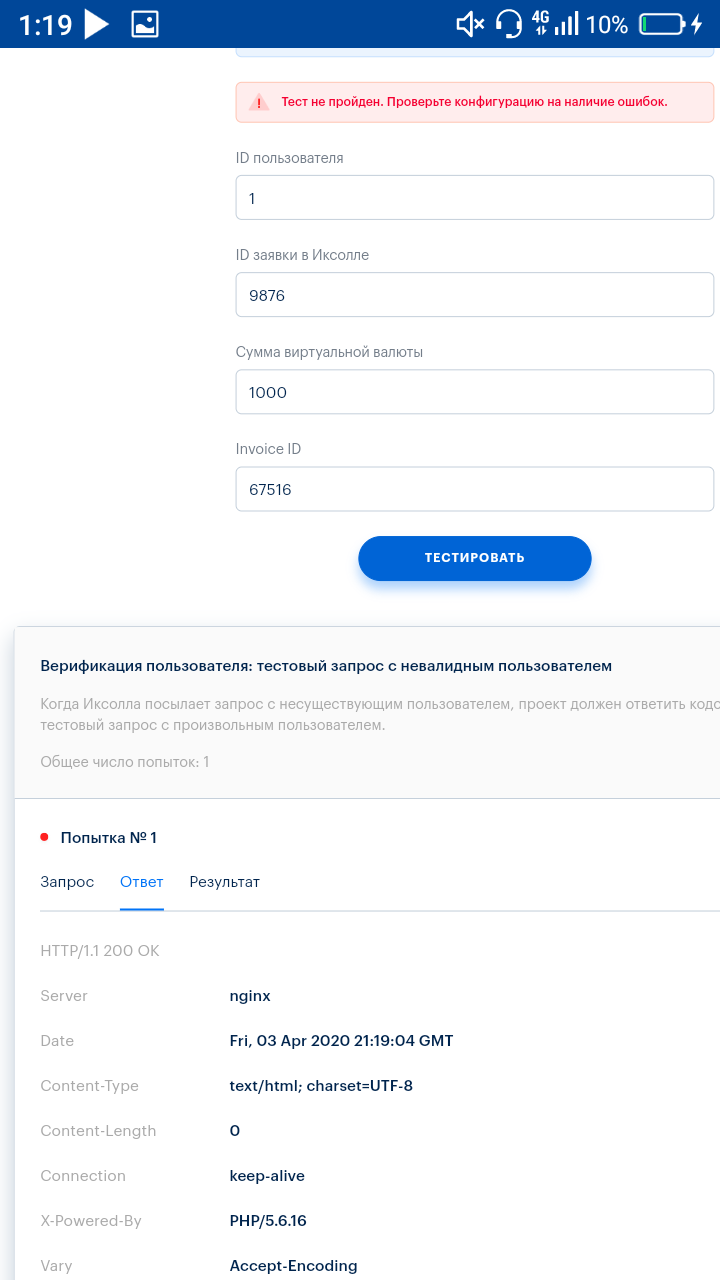Click the Invoice ID input field
Viewport: 720px width, 1280px height.
pos(474,489)
